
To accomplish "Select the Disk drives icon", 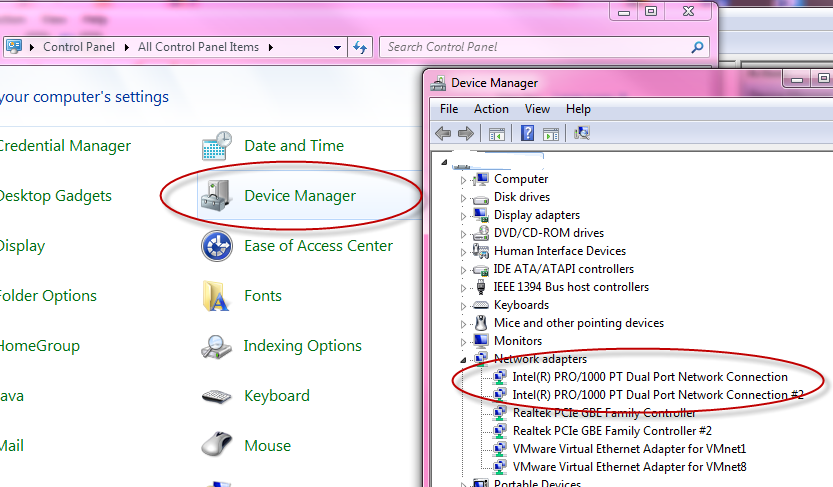I will pyautogui.click(x=481, y=198).
